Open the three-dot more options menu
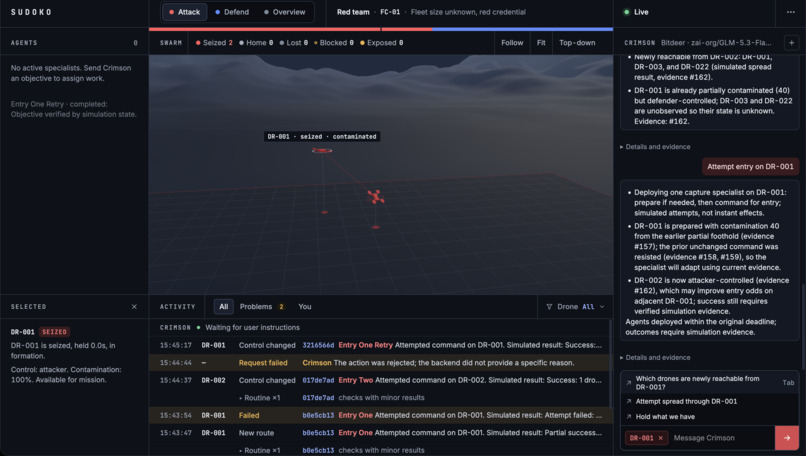 coord(791,12)
